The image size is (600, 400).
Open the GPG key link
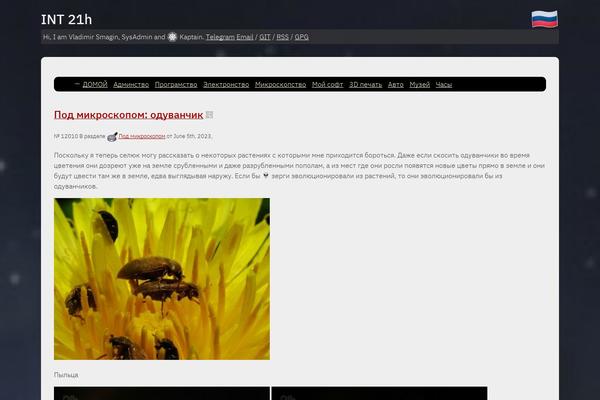[x=302, y=37]
